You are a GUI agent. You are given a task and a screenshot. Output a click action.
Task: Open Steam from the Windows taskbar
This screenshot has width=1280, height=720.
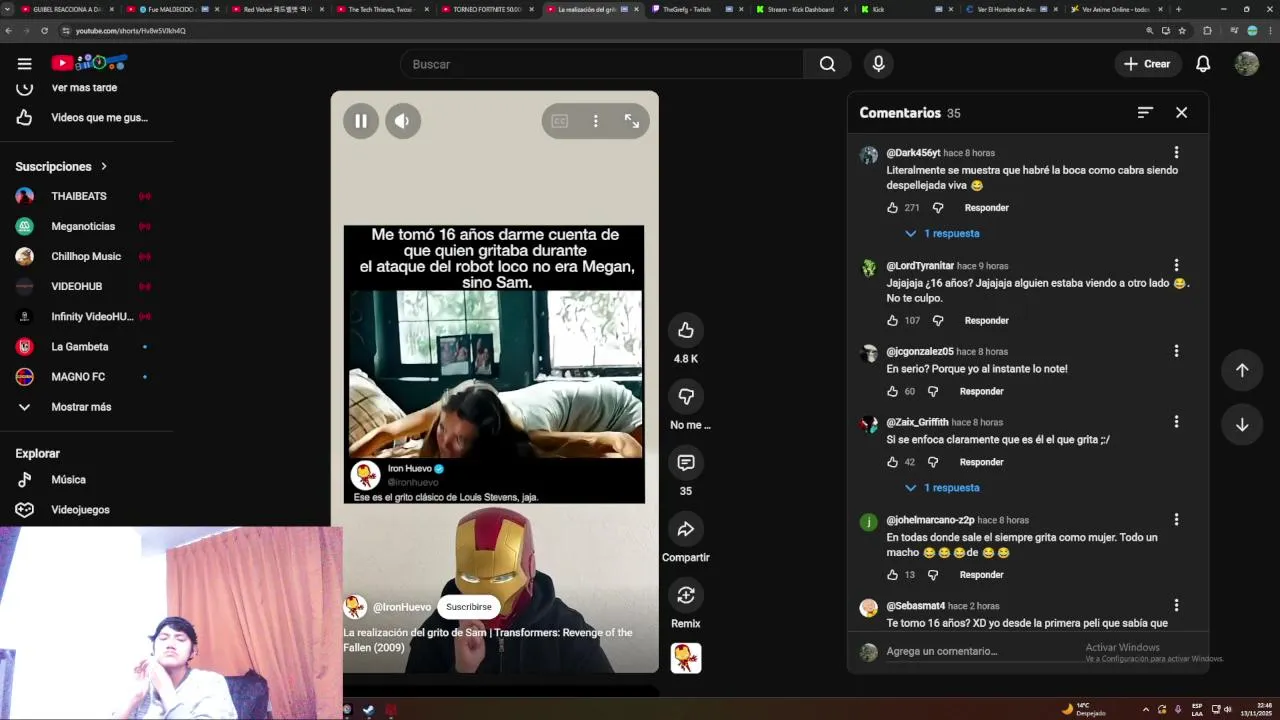coord(368,710)
